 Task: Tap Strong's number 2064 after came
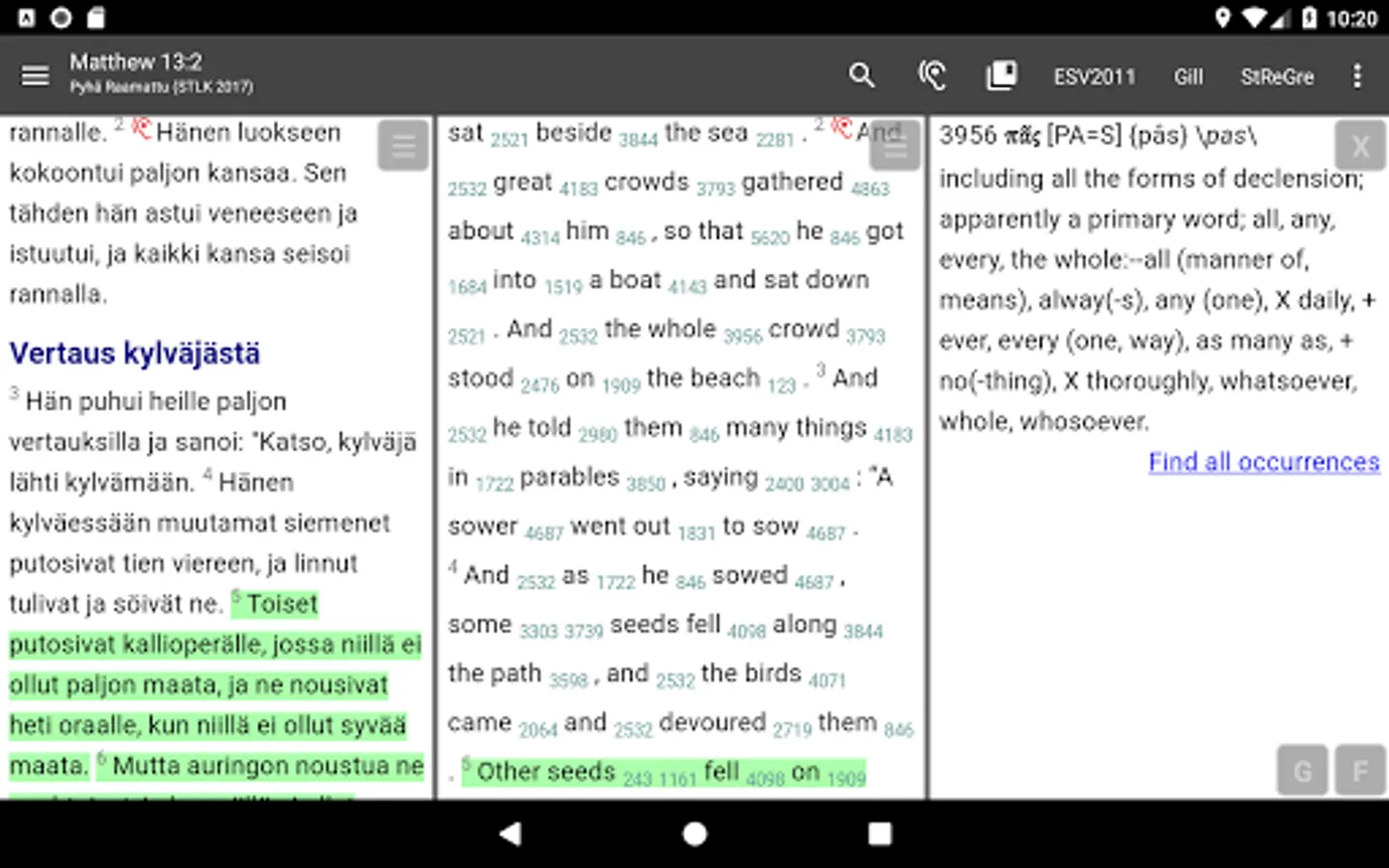pyautogui.click(x=538, y=730)
